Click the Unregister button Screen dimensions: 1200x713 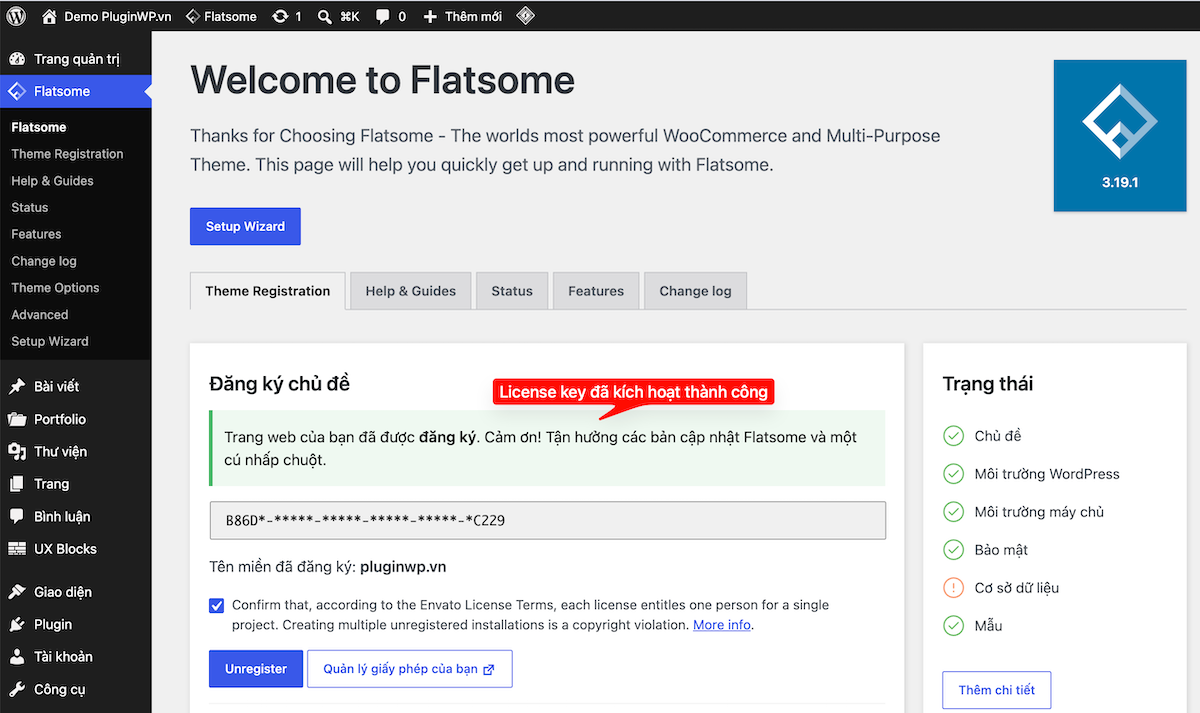click(x=256, y=669)
